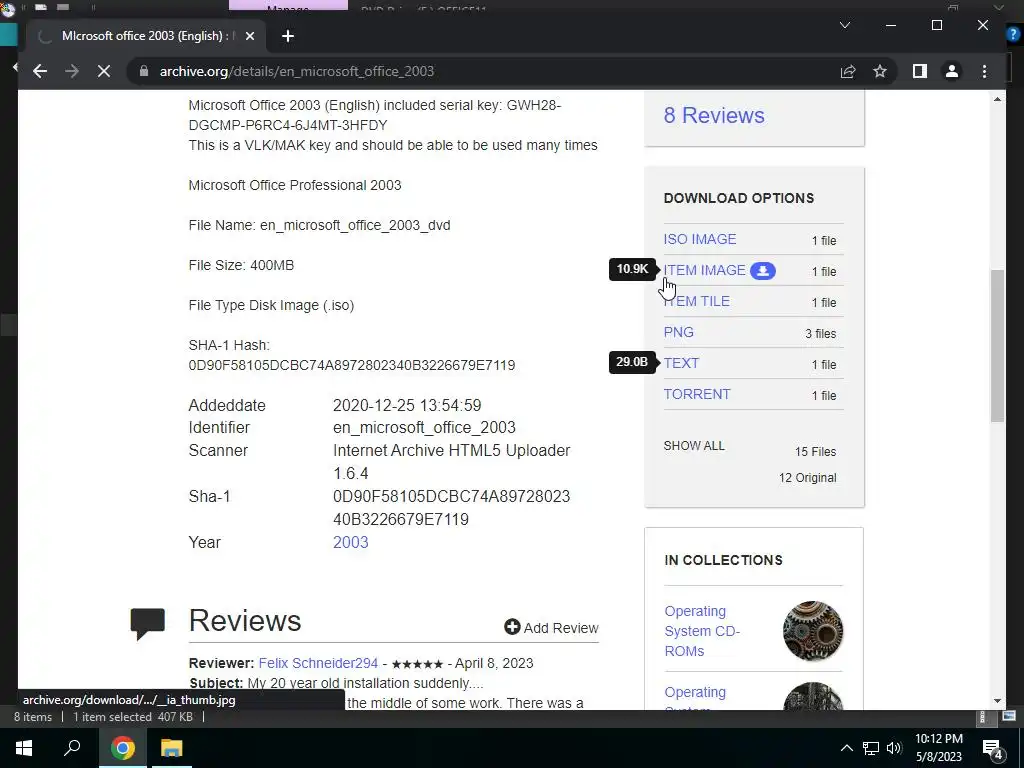Click the Addeddate value 2020-12-25 13:54:59
This screenshot has width=1024, height=768.
click(x=407, y=406)
